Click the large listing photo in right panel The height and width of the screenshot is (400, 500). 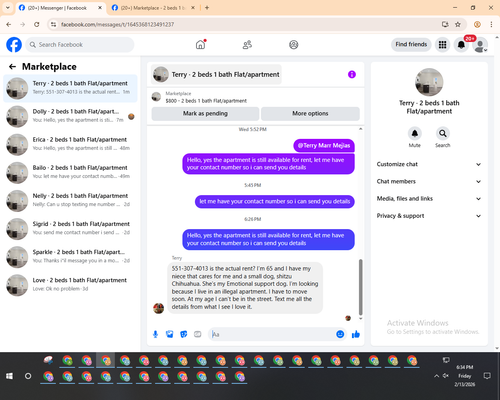coord(429,82)
